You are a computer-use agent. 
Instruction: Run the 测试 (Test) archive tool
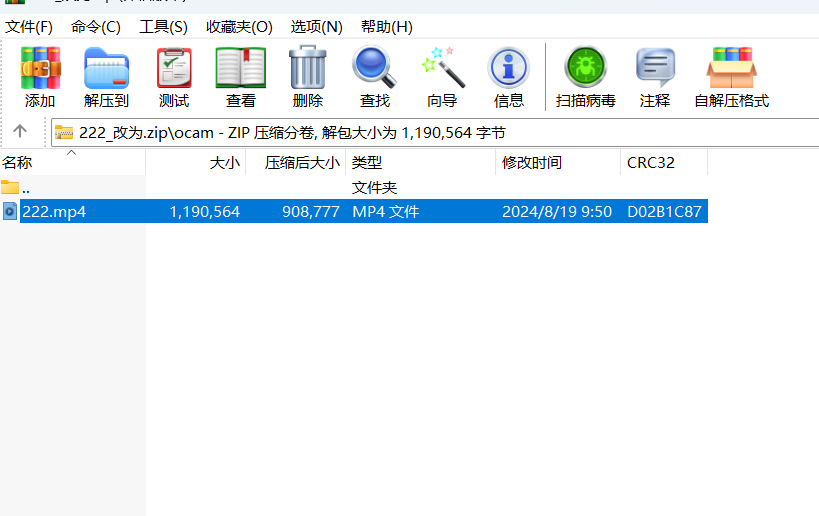[174, 77]
